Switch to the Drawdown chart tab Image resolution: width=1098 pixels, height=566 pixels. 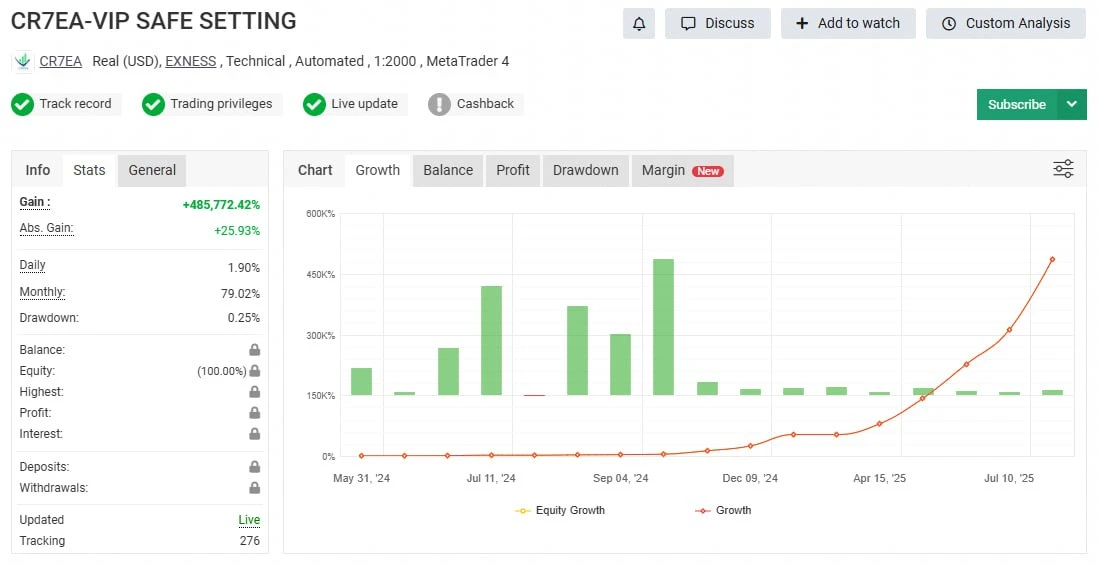coord(585,170)
